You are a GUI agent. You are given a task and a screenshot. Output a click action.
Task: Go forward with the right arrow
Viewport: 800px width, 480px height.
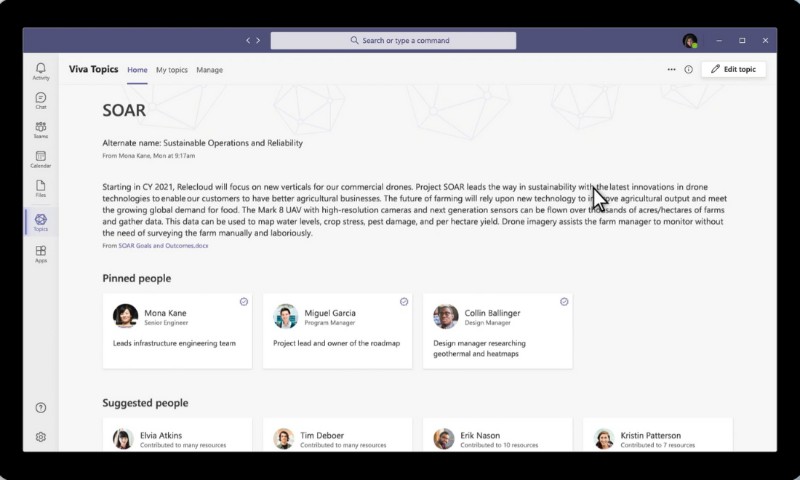point(258,40)
